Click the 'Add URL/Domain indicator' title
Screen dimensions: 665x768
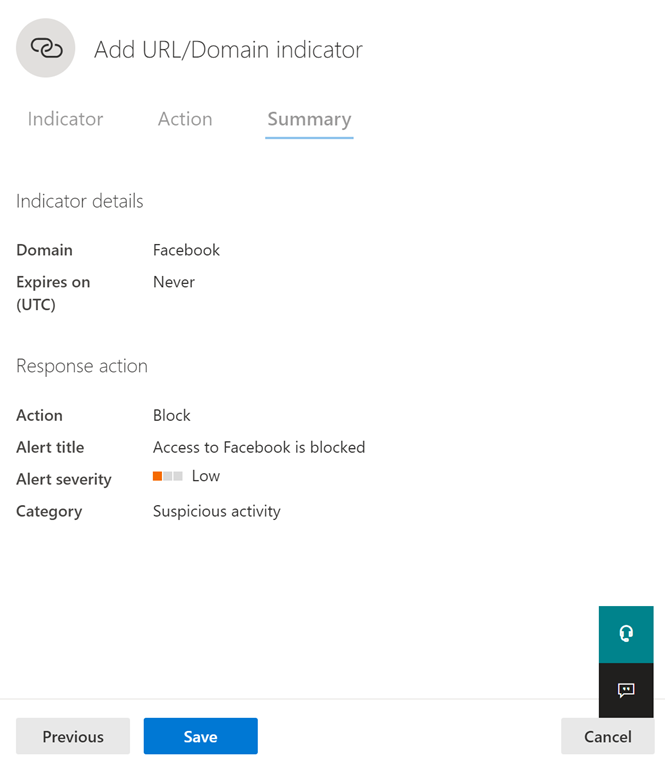(x=228, y=49)
